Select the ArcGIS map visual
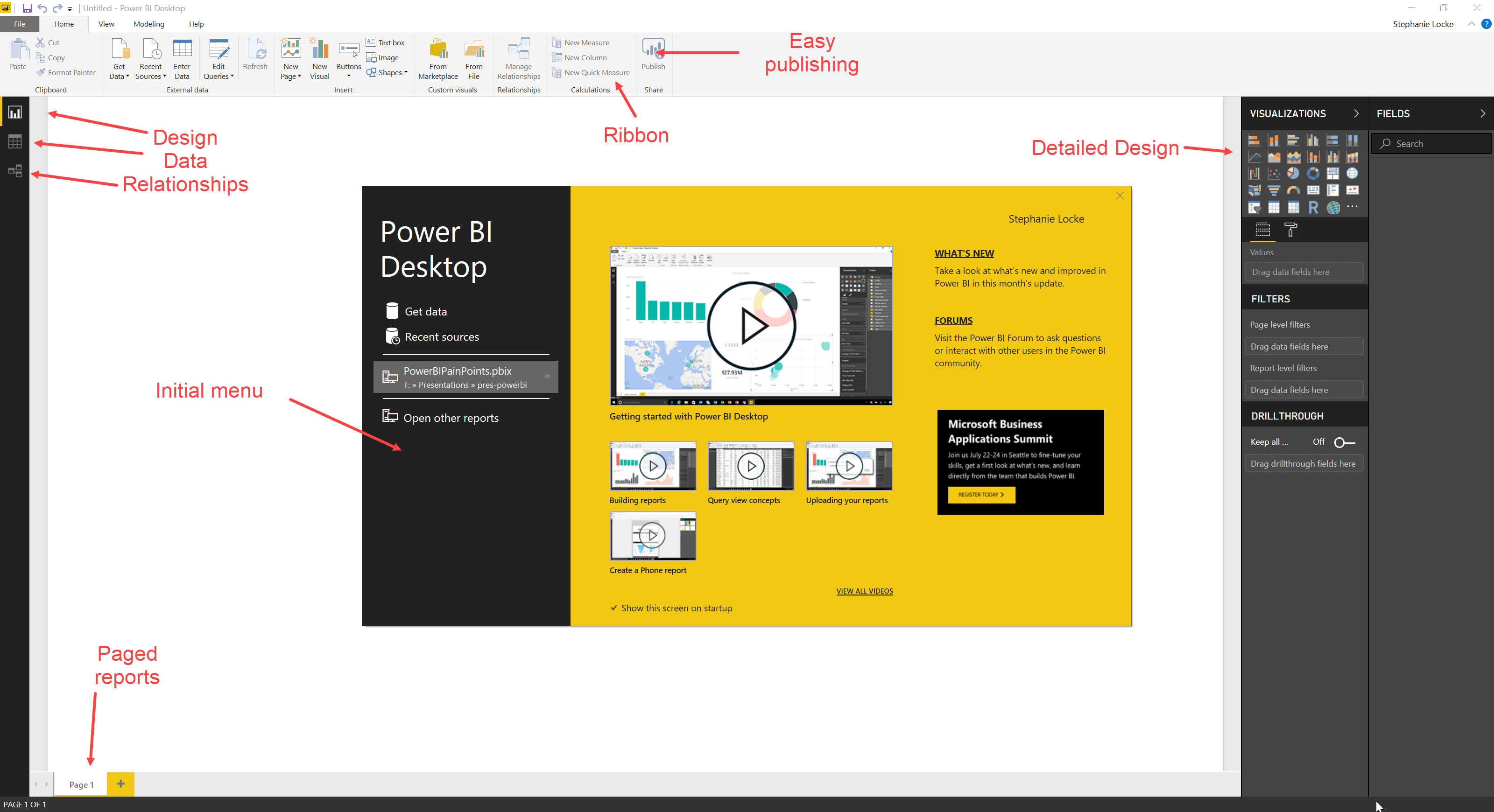This screenshot has height=812, width=1494. [x=1333, y=208]
